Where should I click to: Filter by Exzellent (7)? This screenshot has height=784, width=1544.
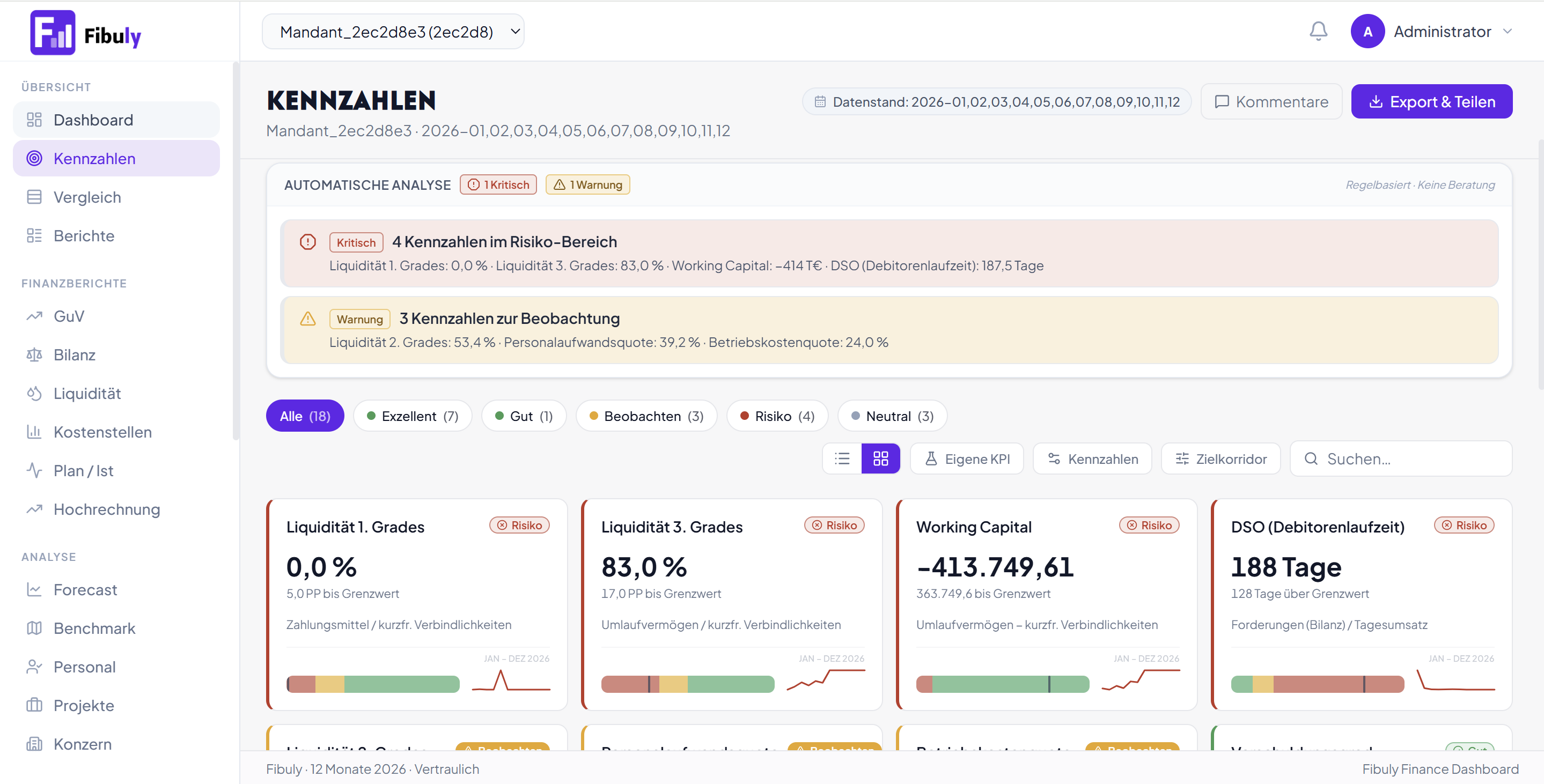(413, 416)
